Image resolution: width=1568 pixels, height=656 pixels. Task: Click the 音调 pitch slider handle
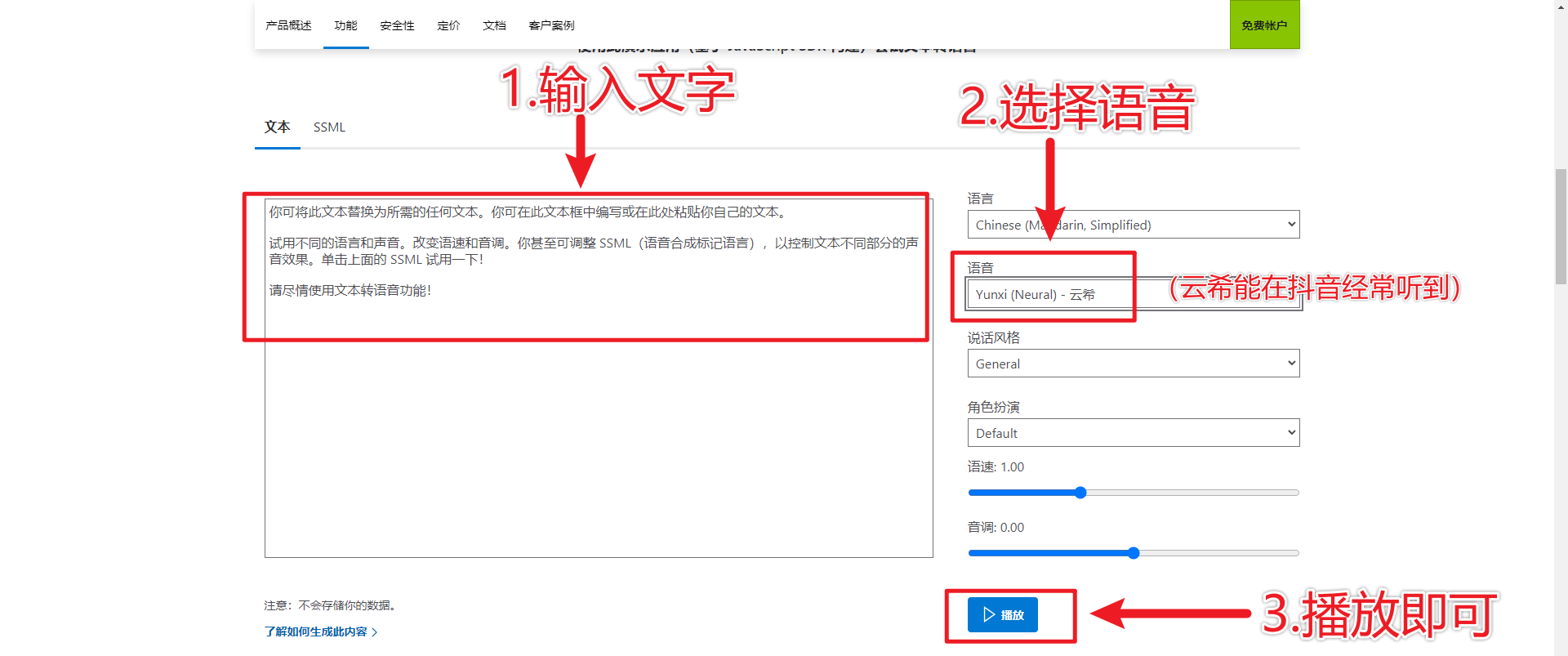(1134, 553)
